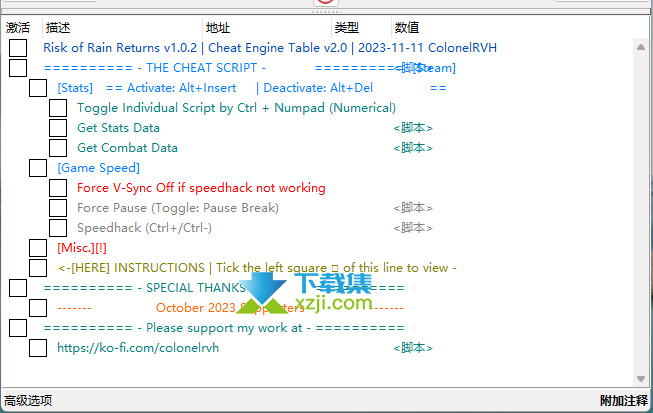Enable THE CHEAT SCRIPT row checkbox
This screenshot has width=653, height=413.
click(x=18, y=68)
